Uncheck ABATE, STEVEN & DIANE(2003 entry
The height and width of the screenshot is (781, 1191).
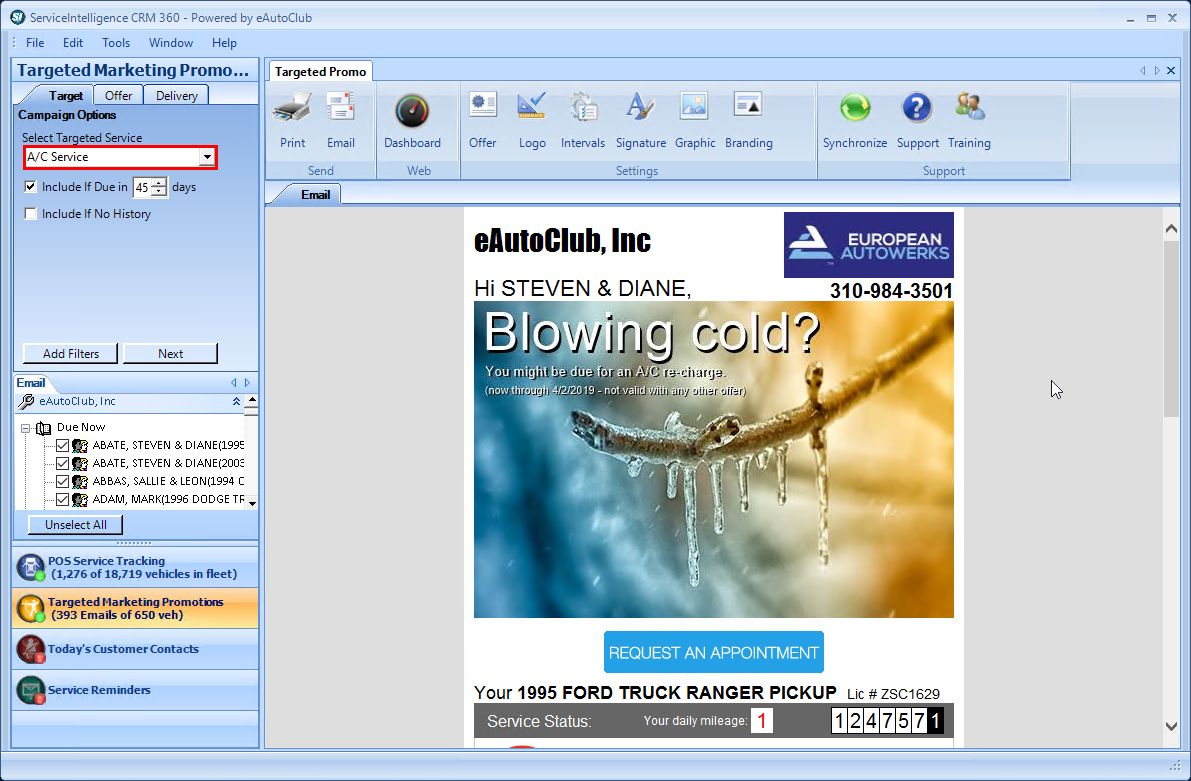(63, 463)
